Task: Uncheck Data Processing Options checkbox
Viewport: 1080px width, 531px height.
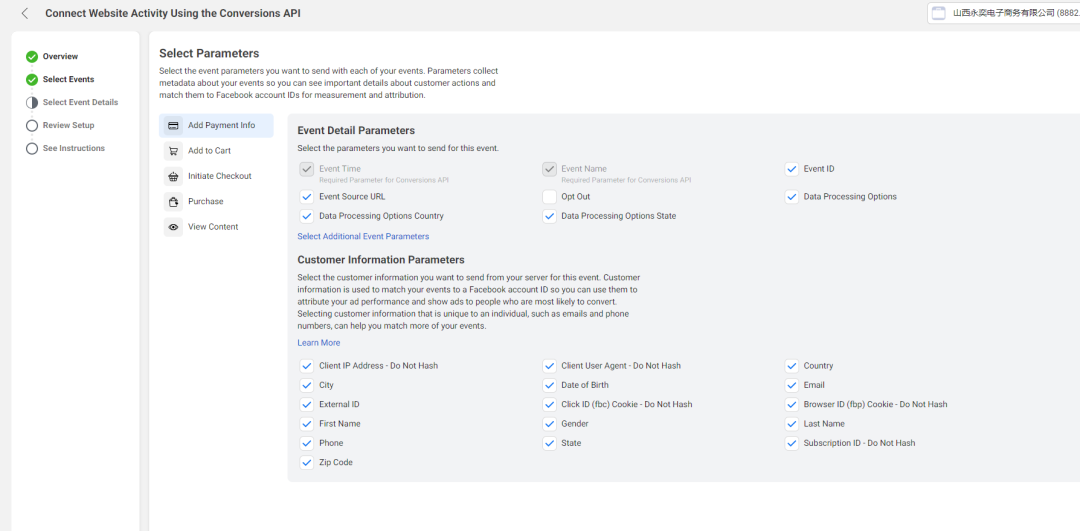Action: 791,197
